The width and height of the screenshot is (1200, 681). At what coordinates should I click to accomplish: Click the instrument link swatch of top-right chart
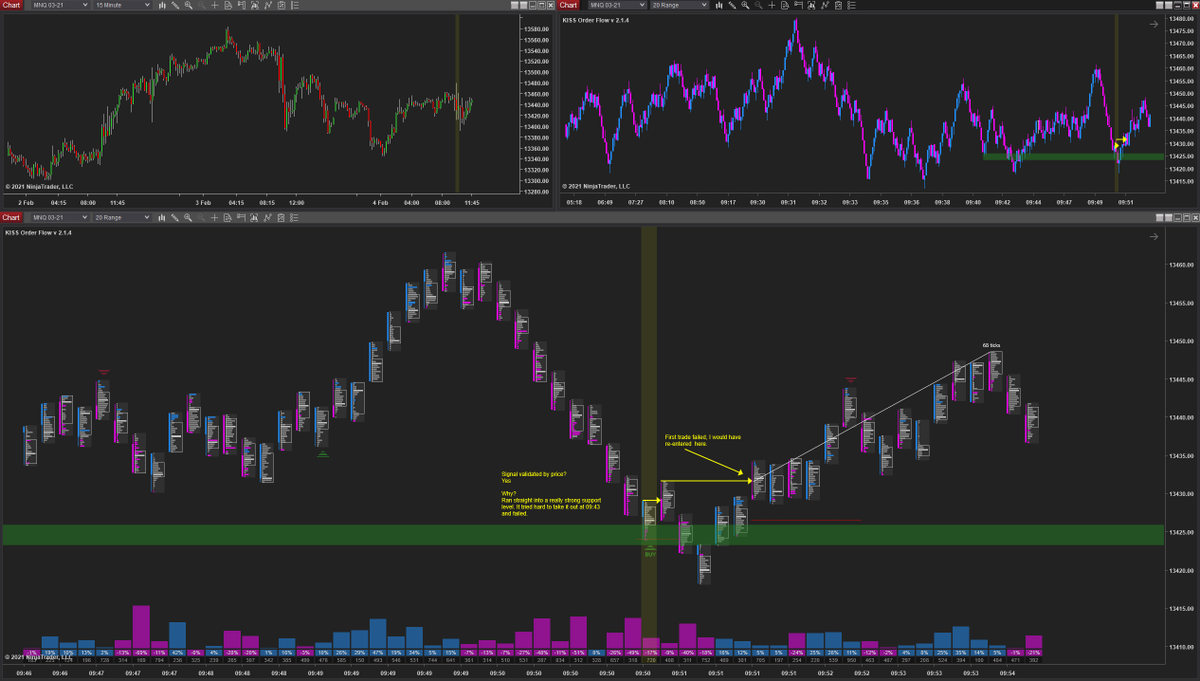tap(1160, 5)
